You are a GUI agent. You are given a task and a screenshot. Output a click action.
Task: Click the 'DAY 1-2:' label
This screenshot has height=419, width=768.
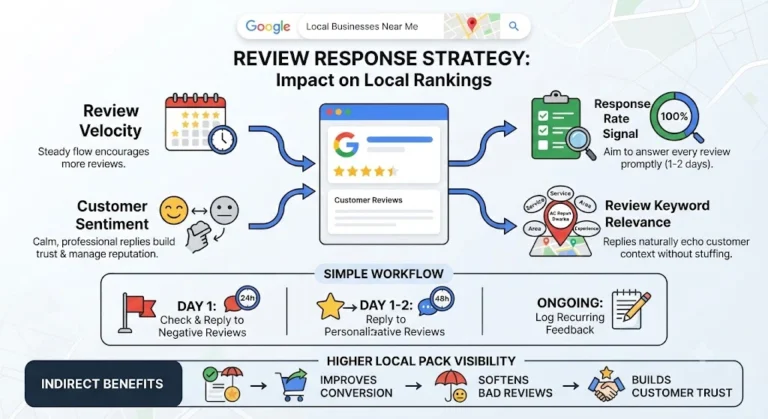[x=386, y=305]
